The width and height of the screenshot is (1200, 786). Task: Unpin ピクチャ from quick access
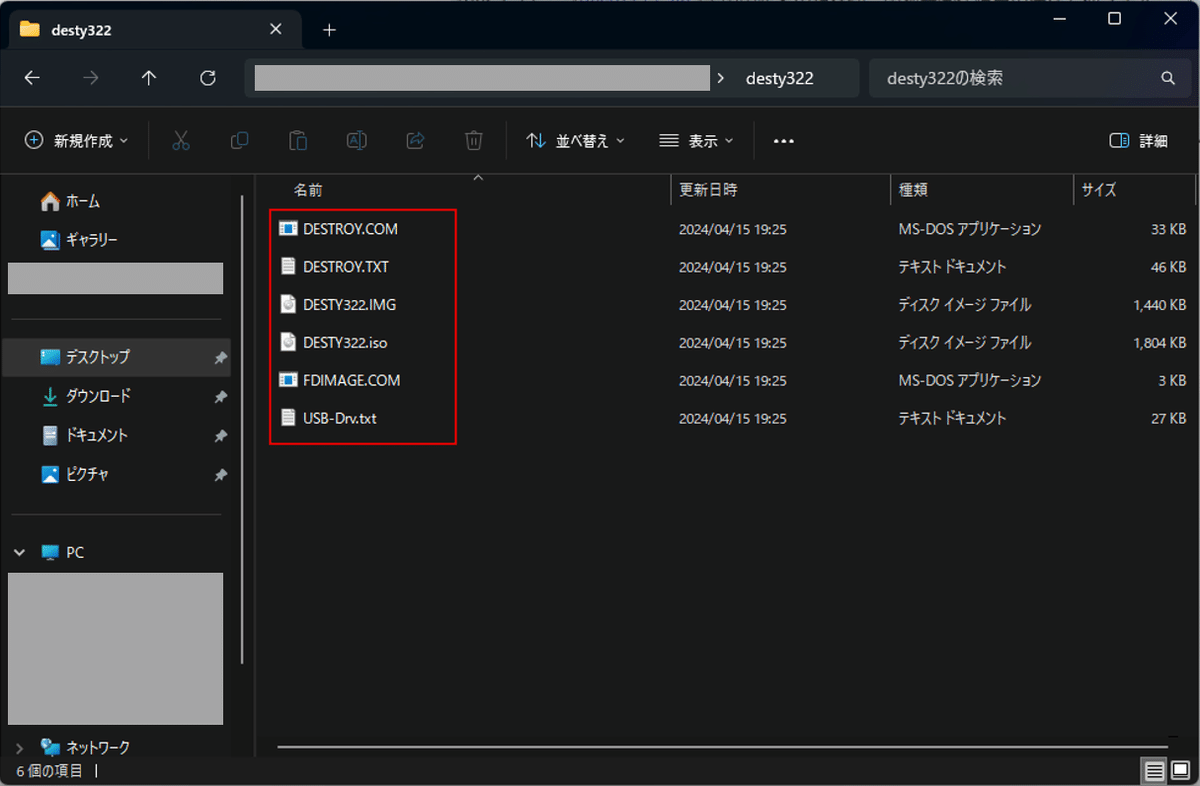pyautogui.click(x=220, y=475)
